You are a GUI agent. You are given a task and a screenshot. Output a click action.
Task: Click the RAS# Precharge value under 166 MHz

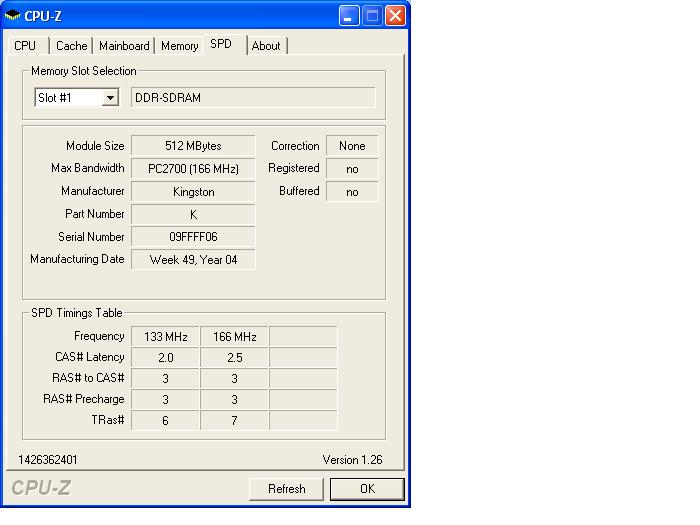235,400
